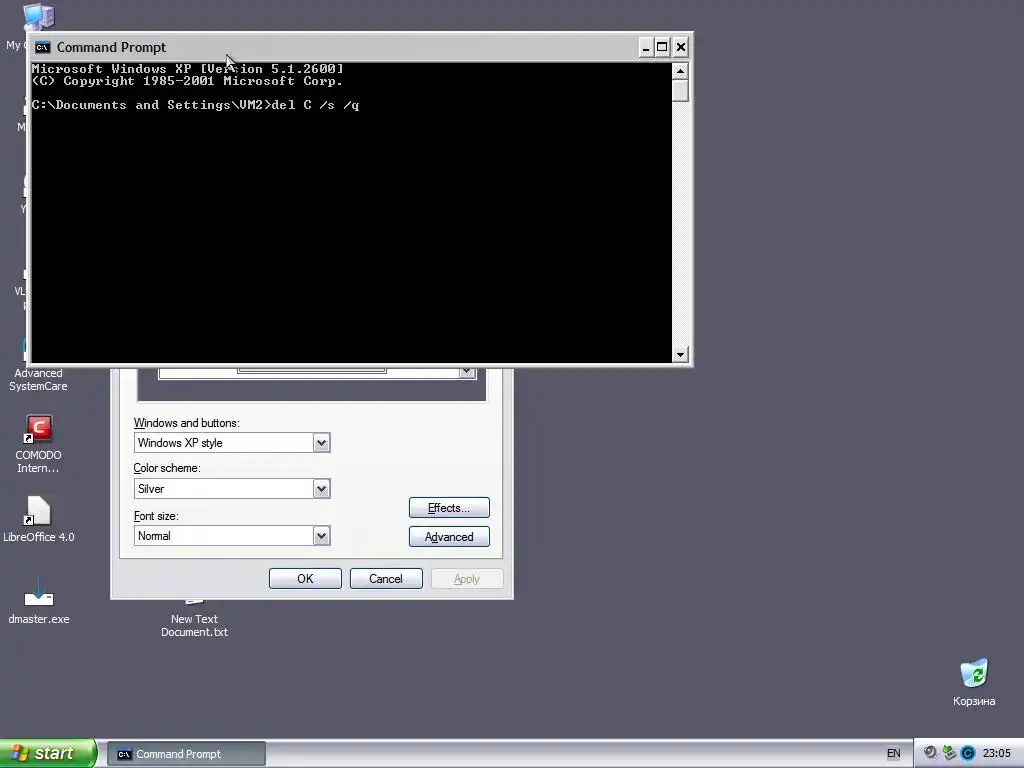Click the Command Prompt window title text
Viewport: 1024px width, 768px height.
tap(111, 47)
